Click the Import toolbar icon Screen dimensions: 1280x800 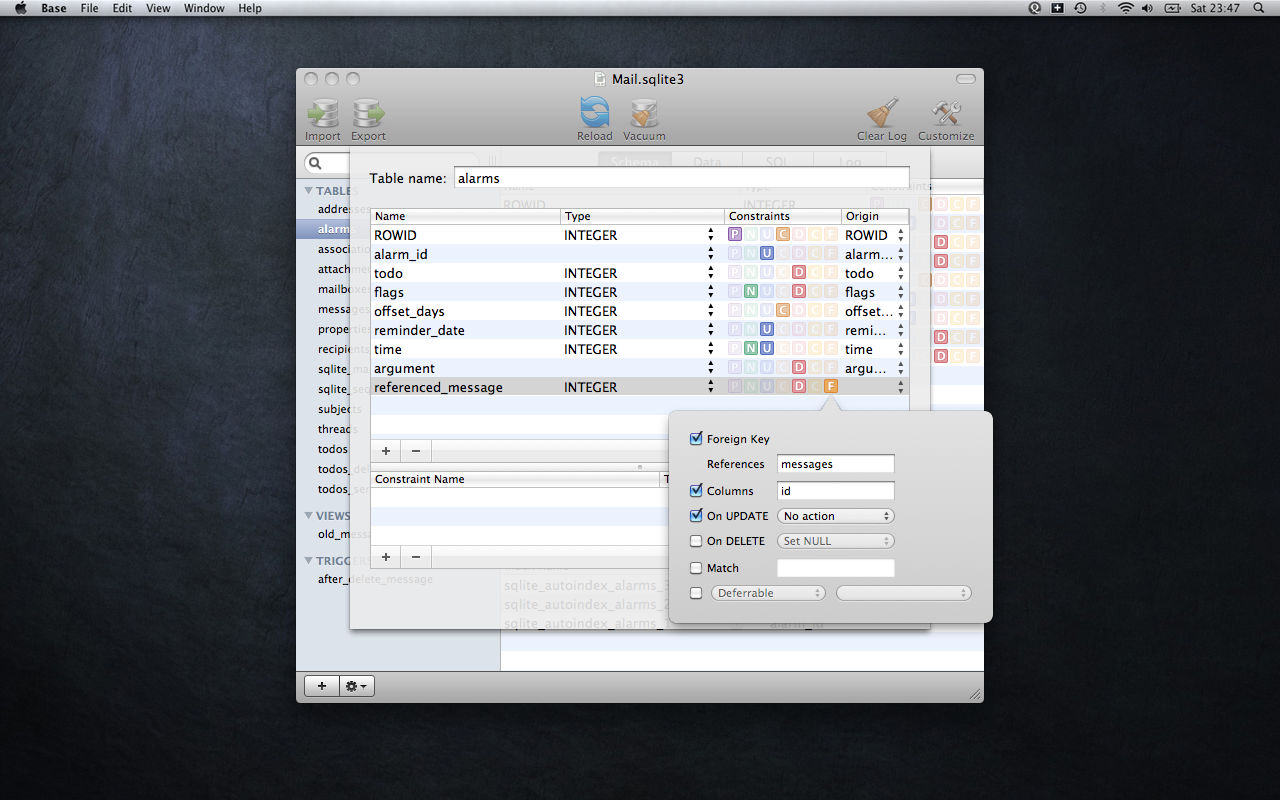pos(322,113)
